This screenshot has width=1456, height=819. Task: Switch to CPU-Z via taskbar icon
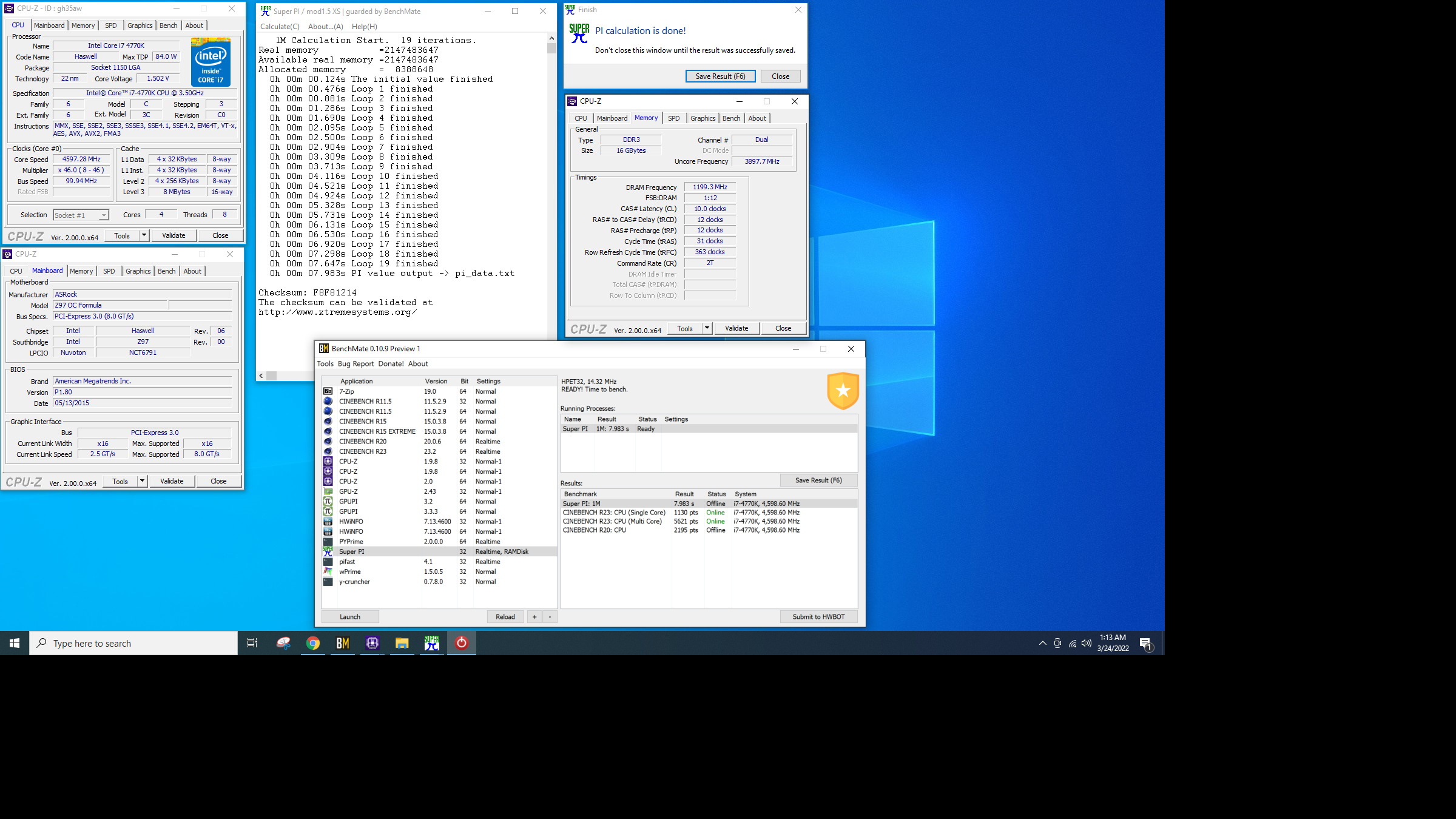372,643
